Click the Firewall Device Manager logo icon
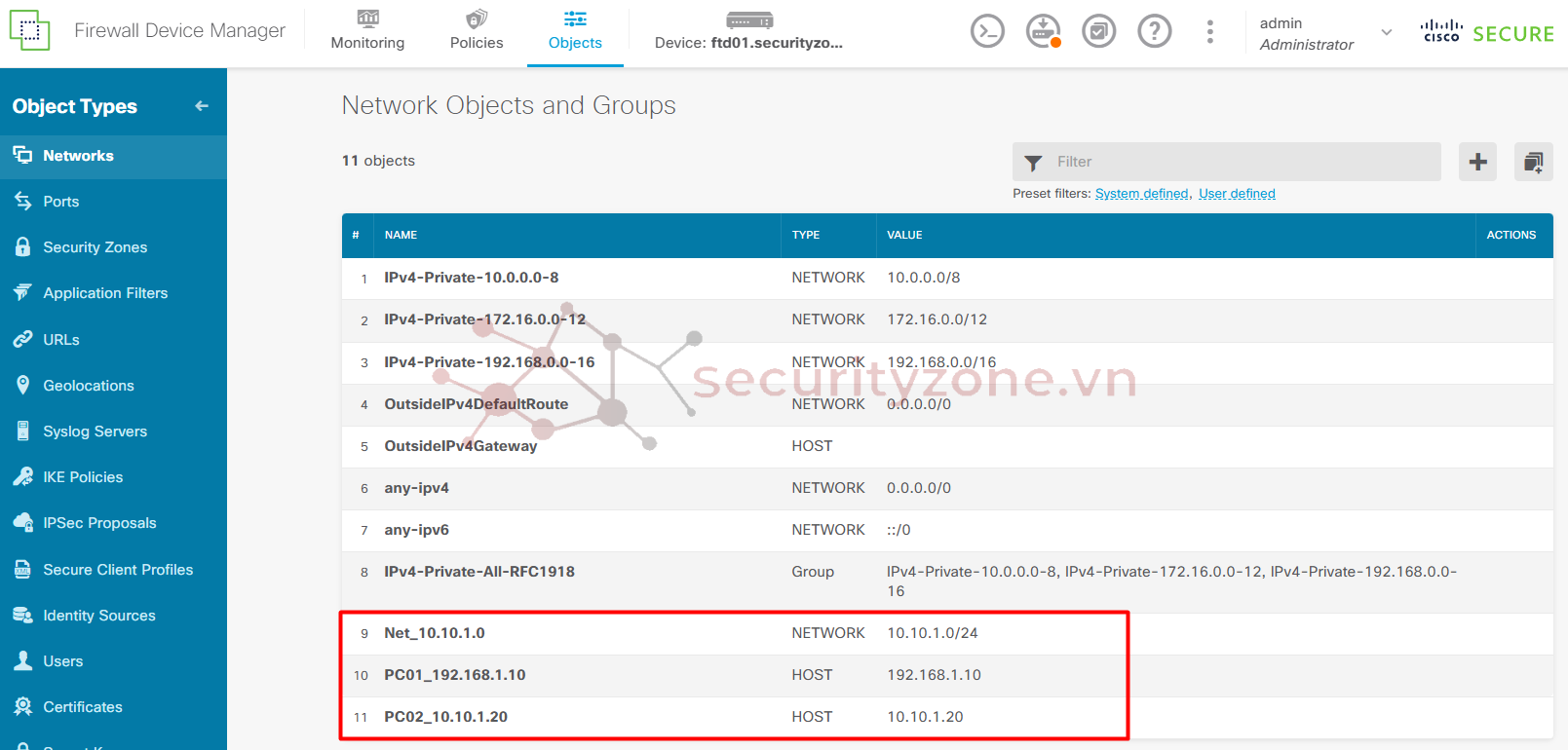This screenshot has width=1568, height=750. point(29,31)
